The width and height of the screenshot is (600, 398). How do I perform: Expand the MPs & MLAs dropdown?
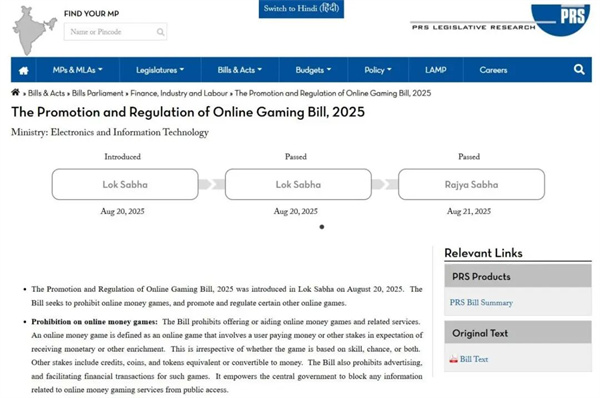coord(77,70)
